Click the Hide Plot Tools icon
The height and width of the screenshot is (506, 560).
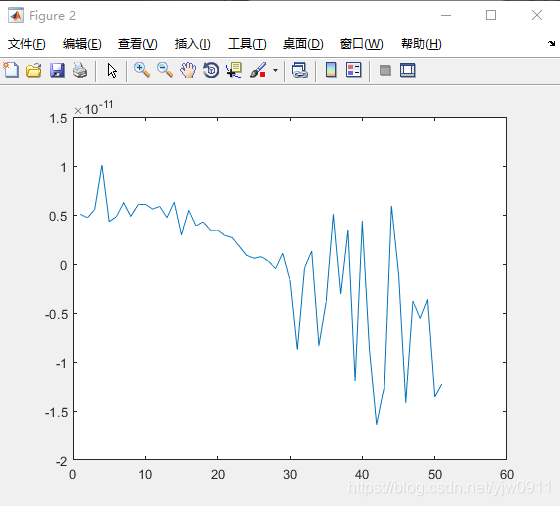(385, 70)
